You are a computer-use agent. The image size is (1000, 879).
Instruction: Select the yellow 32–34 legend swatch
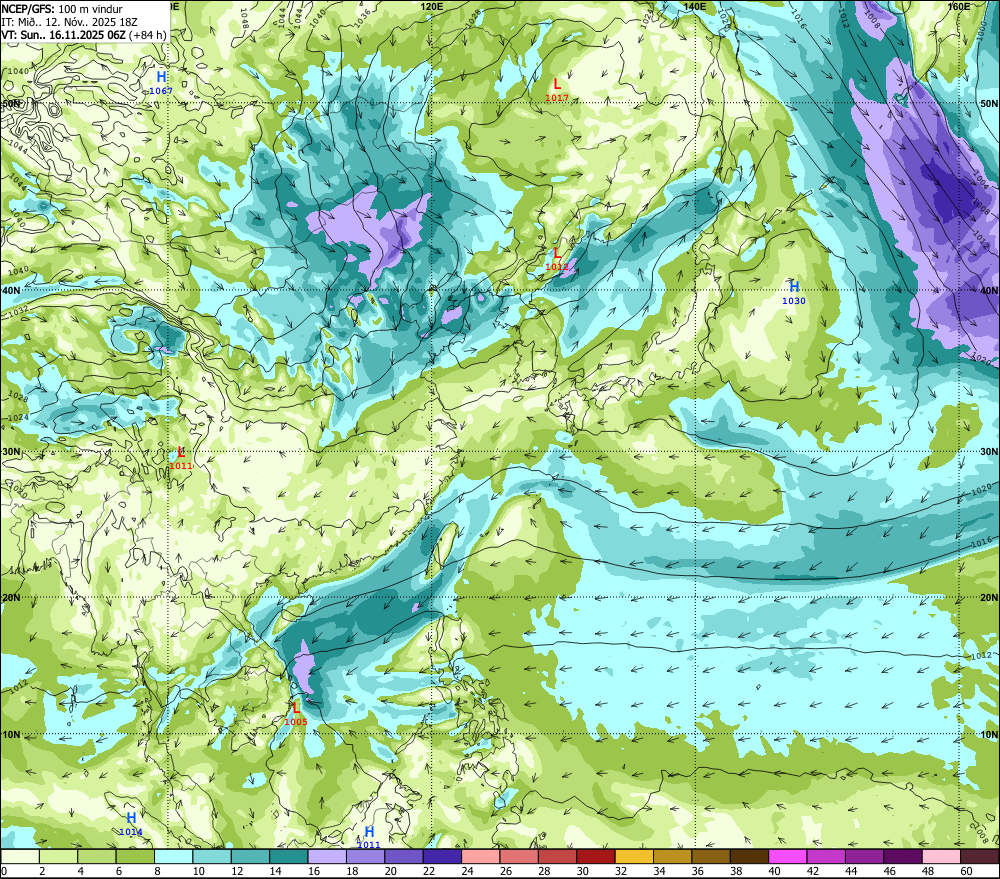(634, 856)
